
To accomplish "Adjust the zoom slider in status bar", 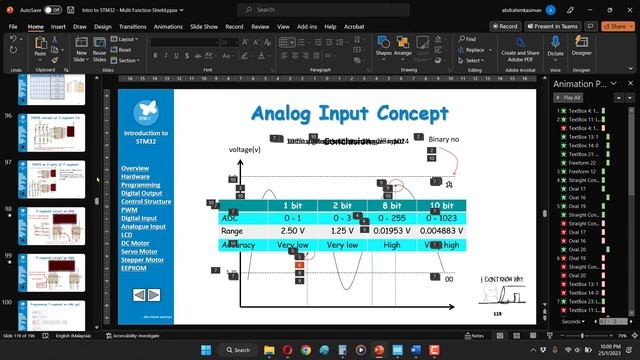I will point(582,336).
